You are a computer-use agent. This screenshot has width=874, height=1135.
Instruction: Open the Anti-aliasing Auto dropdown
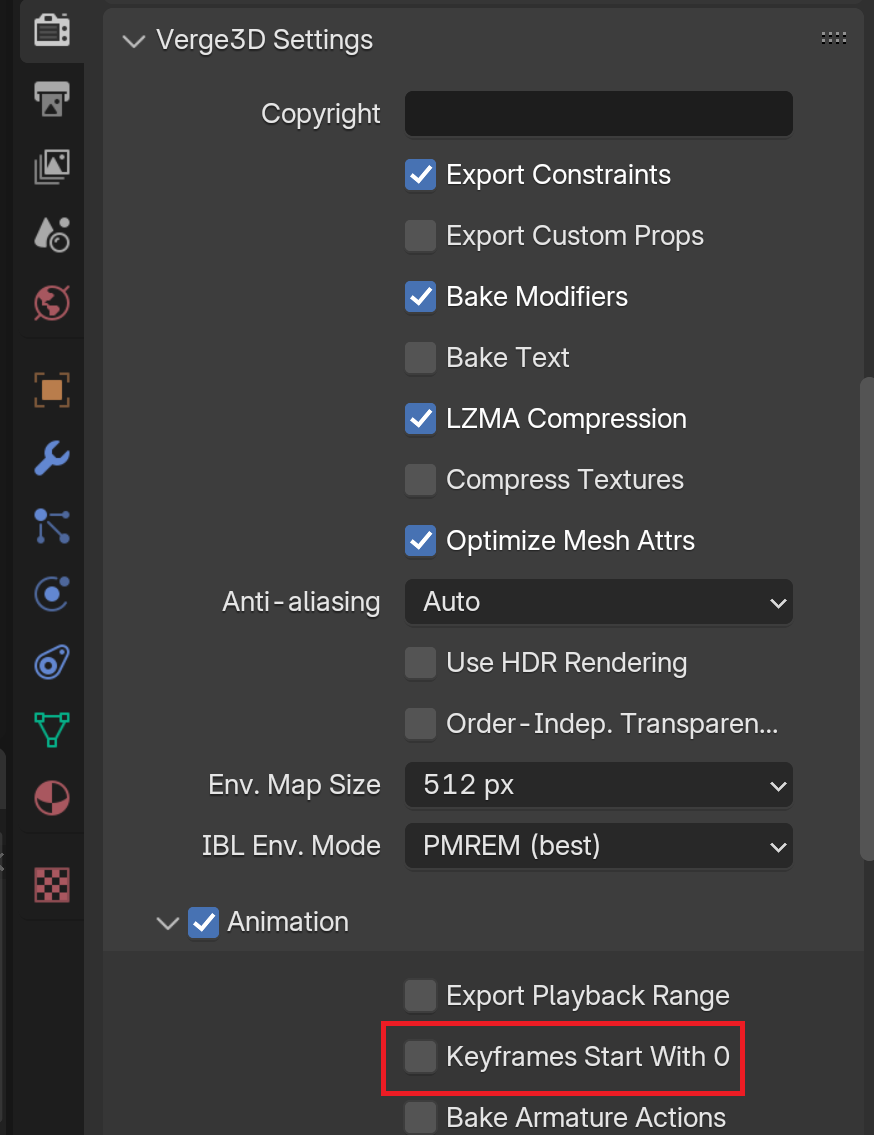598,602
